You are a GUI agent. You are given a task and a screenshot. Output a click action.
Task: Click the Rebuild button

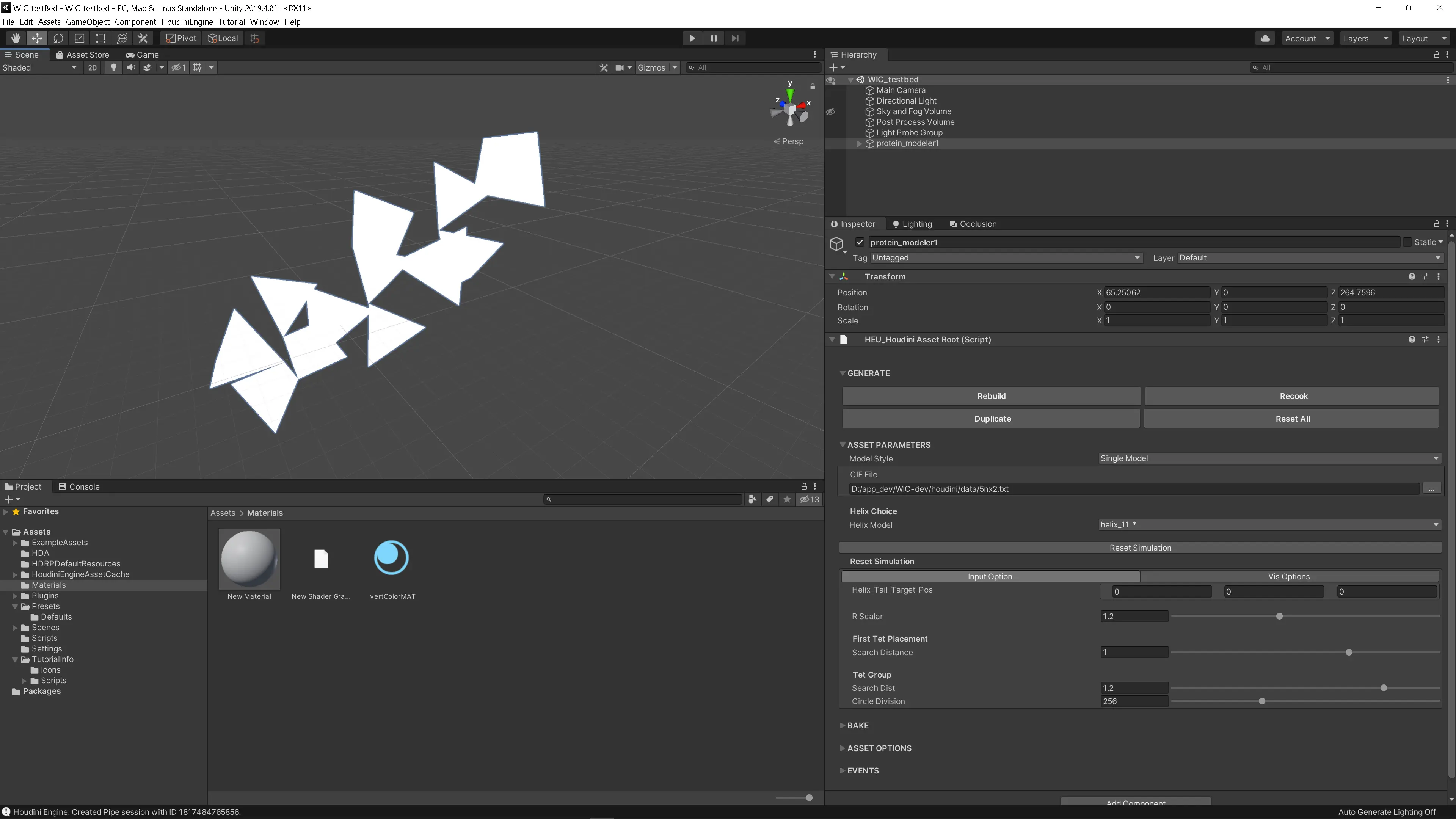coord(992,395)
